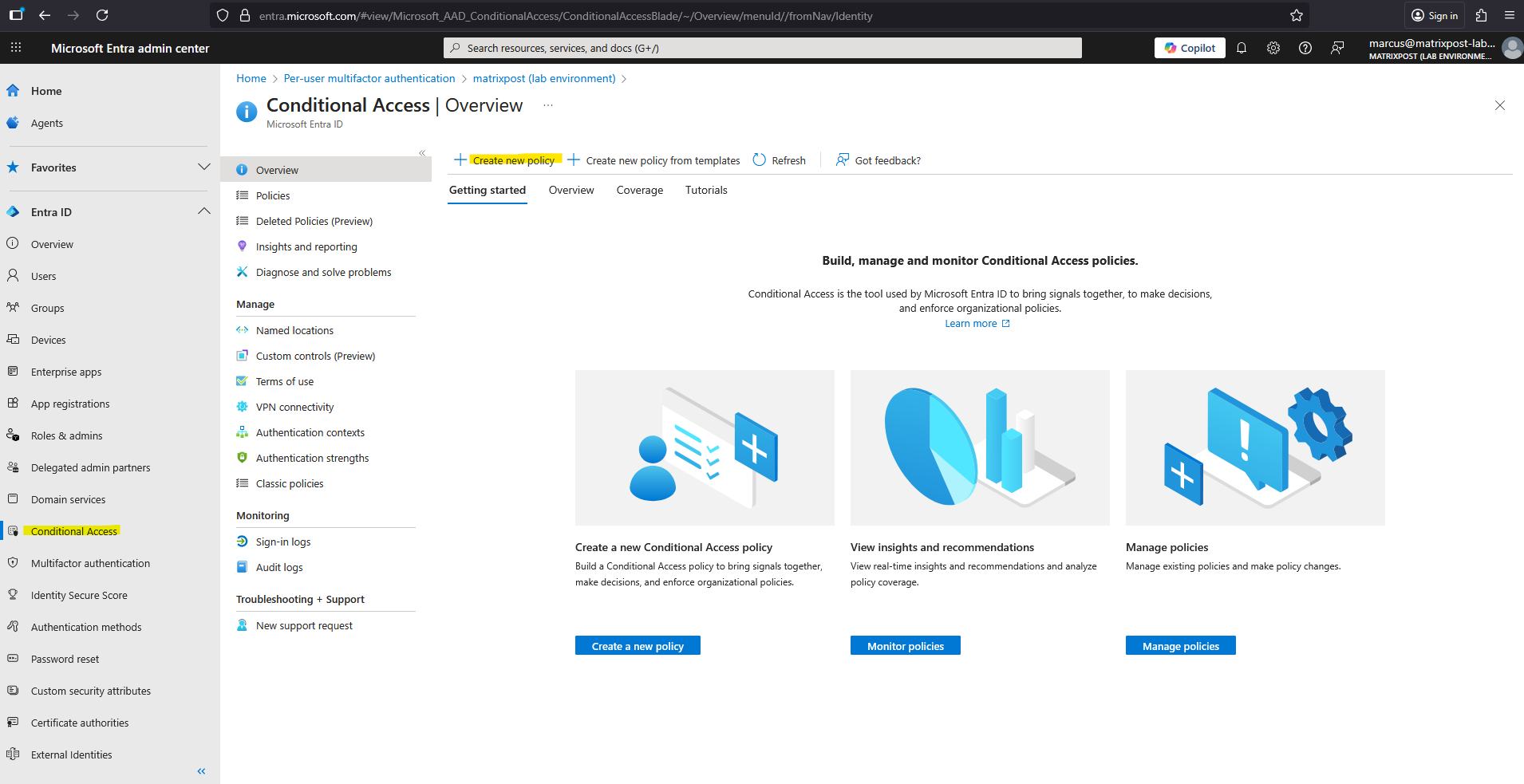This screenshot has height=784, width=1524.
Task: Switch to the Coverage tab
Action: 640,190
